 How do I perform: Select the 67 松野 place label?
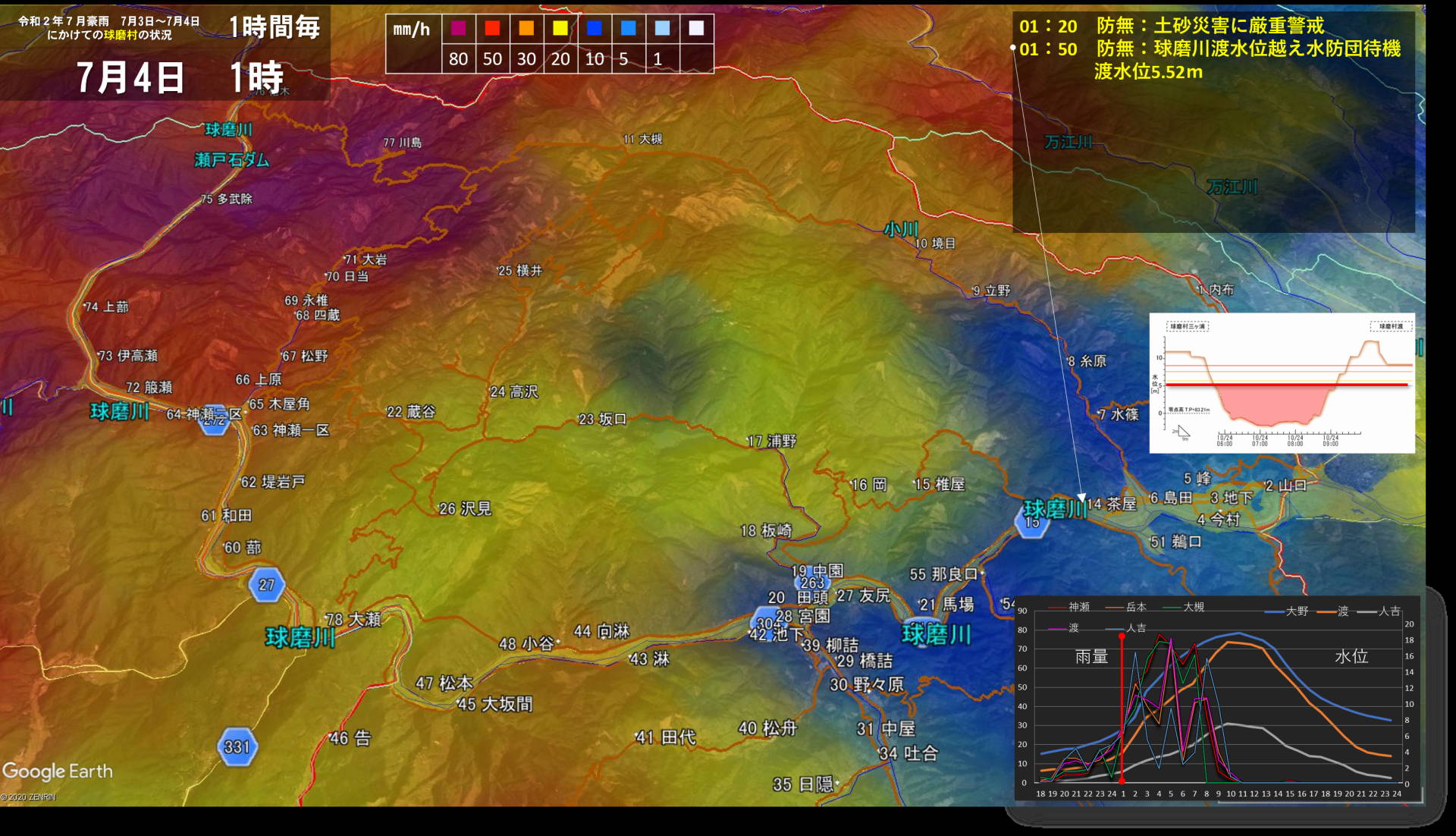tap(305, 356)
